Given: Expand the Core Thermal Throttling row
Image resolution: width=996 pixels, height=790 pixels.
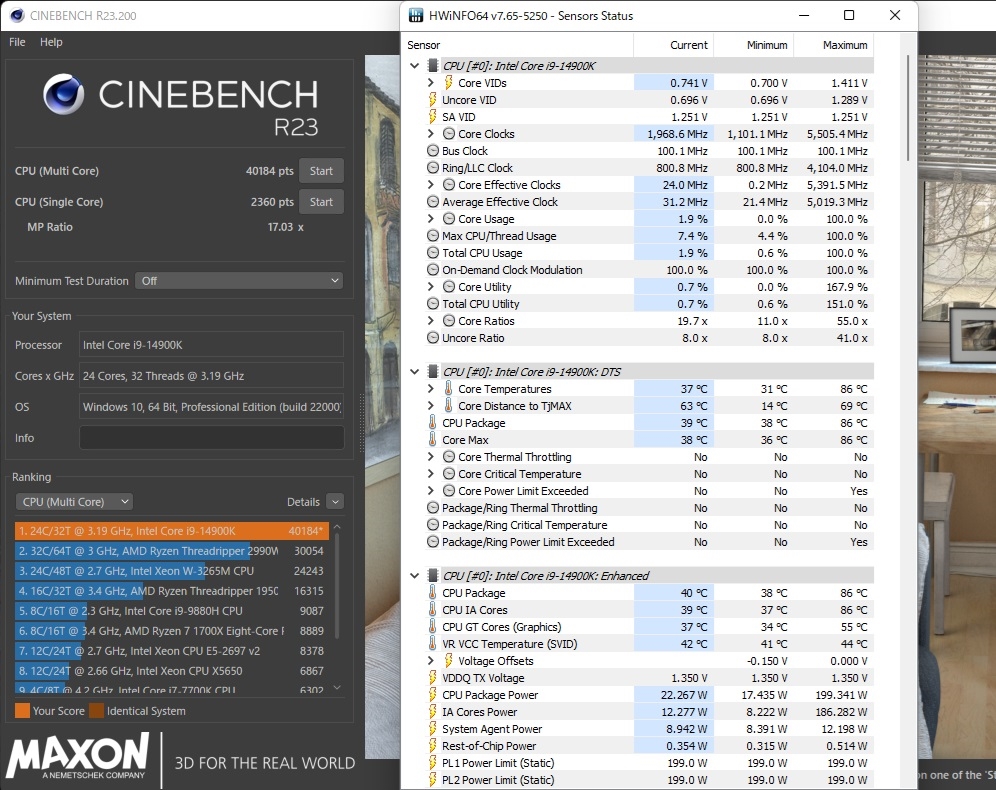Looking at the screenshot, I should 431,457.
